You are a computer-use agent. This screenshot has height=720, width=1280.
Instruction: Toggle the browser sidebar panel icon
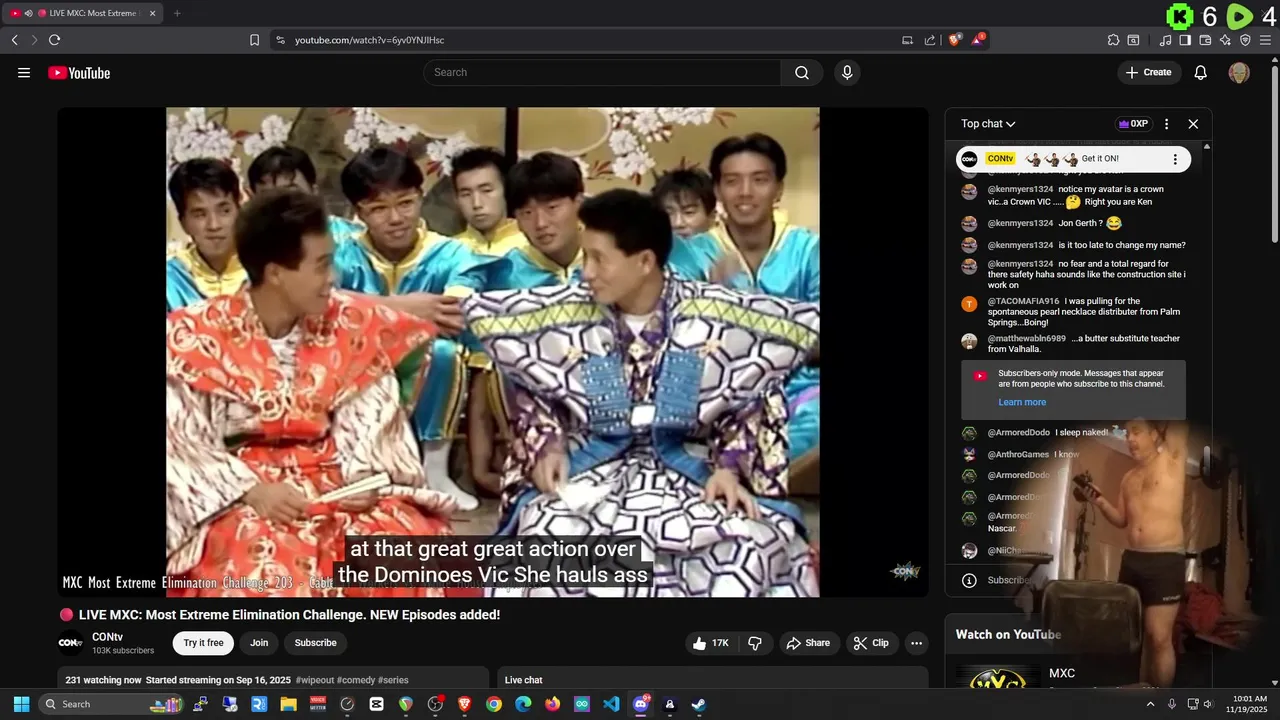[x=1185, y=40]
